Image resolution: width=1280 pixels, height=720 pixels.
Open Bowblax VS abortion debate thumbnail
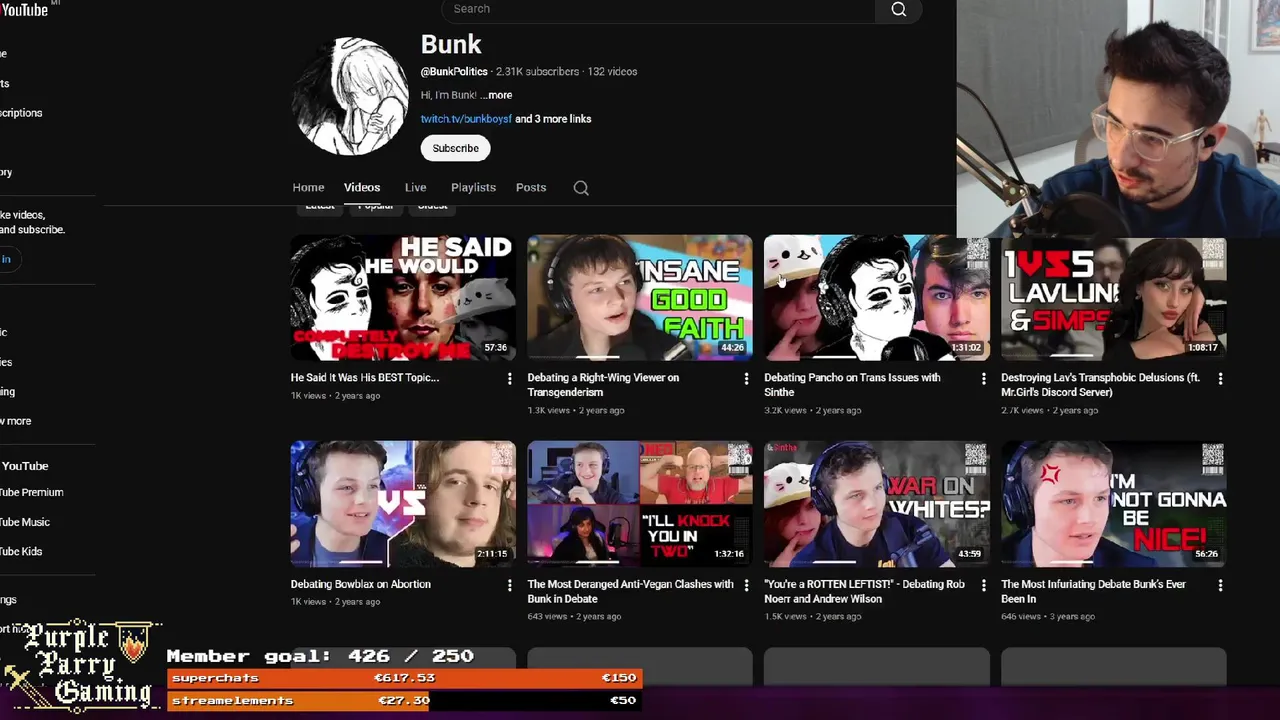tap(403, 504)
